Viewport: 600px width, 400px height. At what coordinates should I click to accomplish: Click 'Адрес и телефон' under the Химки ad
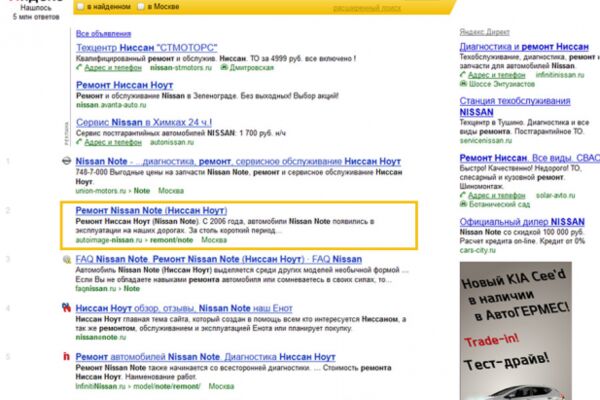point(113,142)
